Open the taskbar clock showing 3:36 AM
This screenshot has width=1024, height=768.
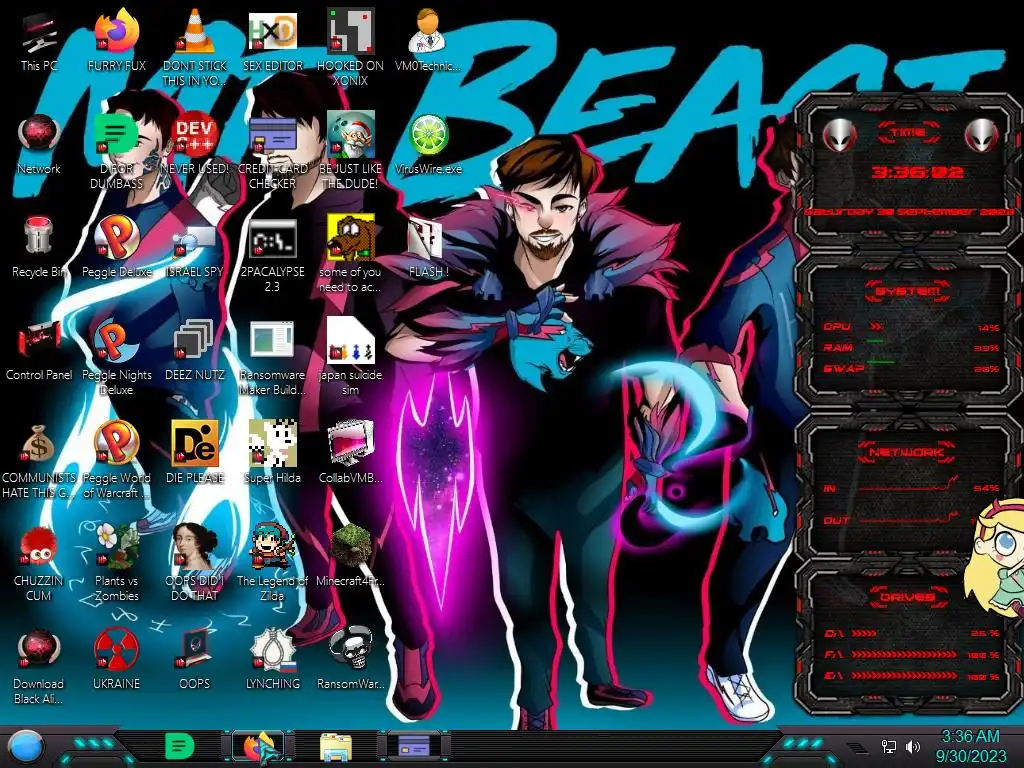tap(970, 746)
